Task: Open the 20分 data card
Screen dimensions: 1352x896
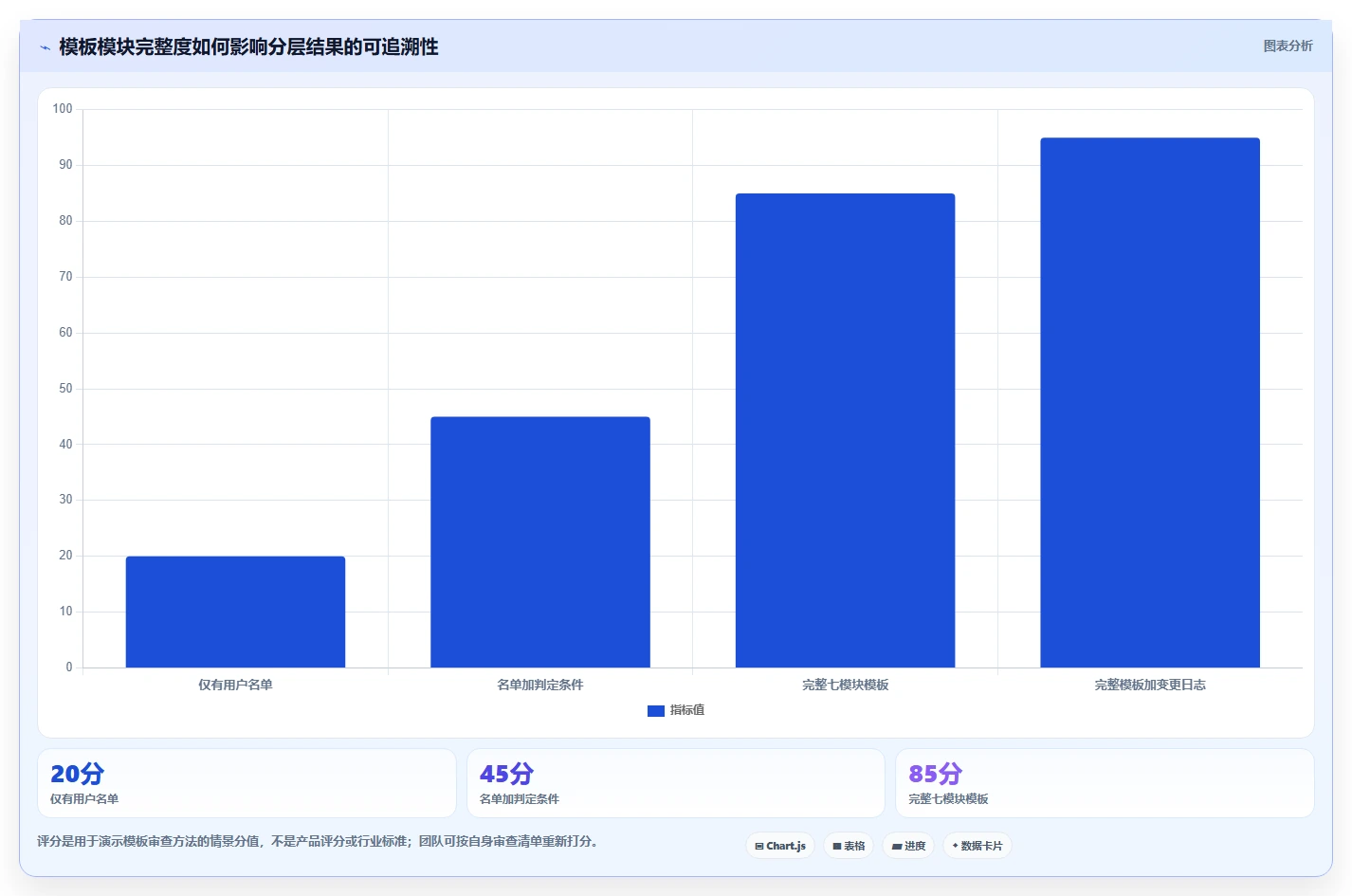Action: (x=247, y=783)
